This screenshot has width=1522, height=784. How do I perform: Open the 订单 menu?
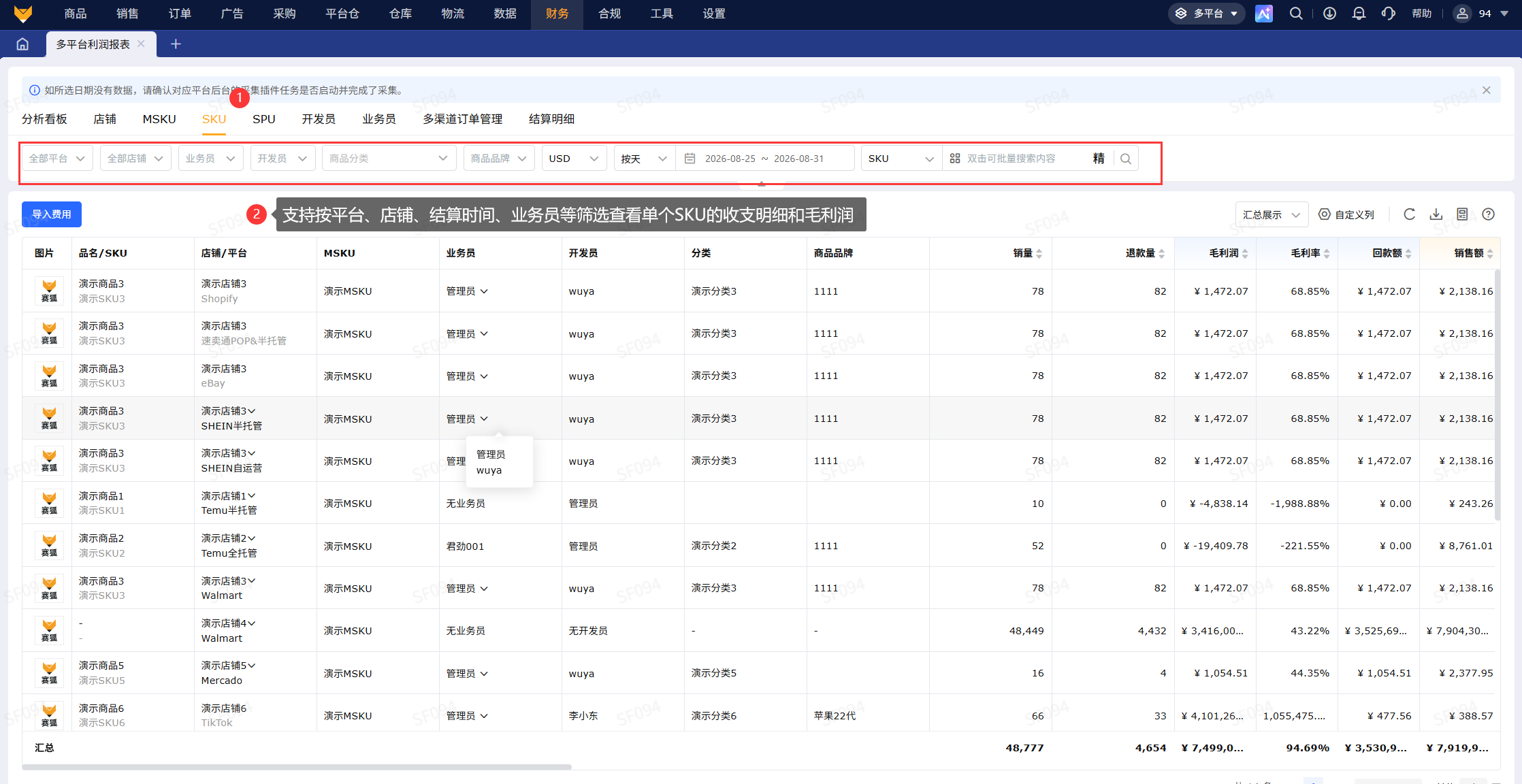coord(180,14)
